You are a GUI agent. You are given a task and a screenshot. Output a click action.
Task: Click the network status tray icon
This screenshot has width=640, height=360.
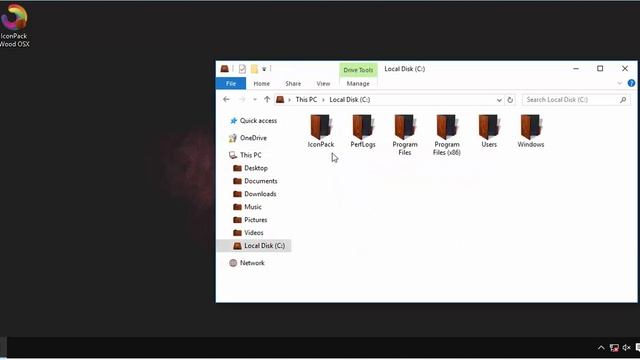[x=614, y=348]
